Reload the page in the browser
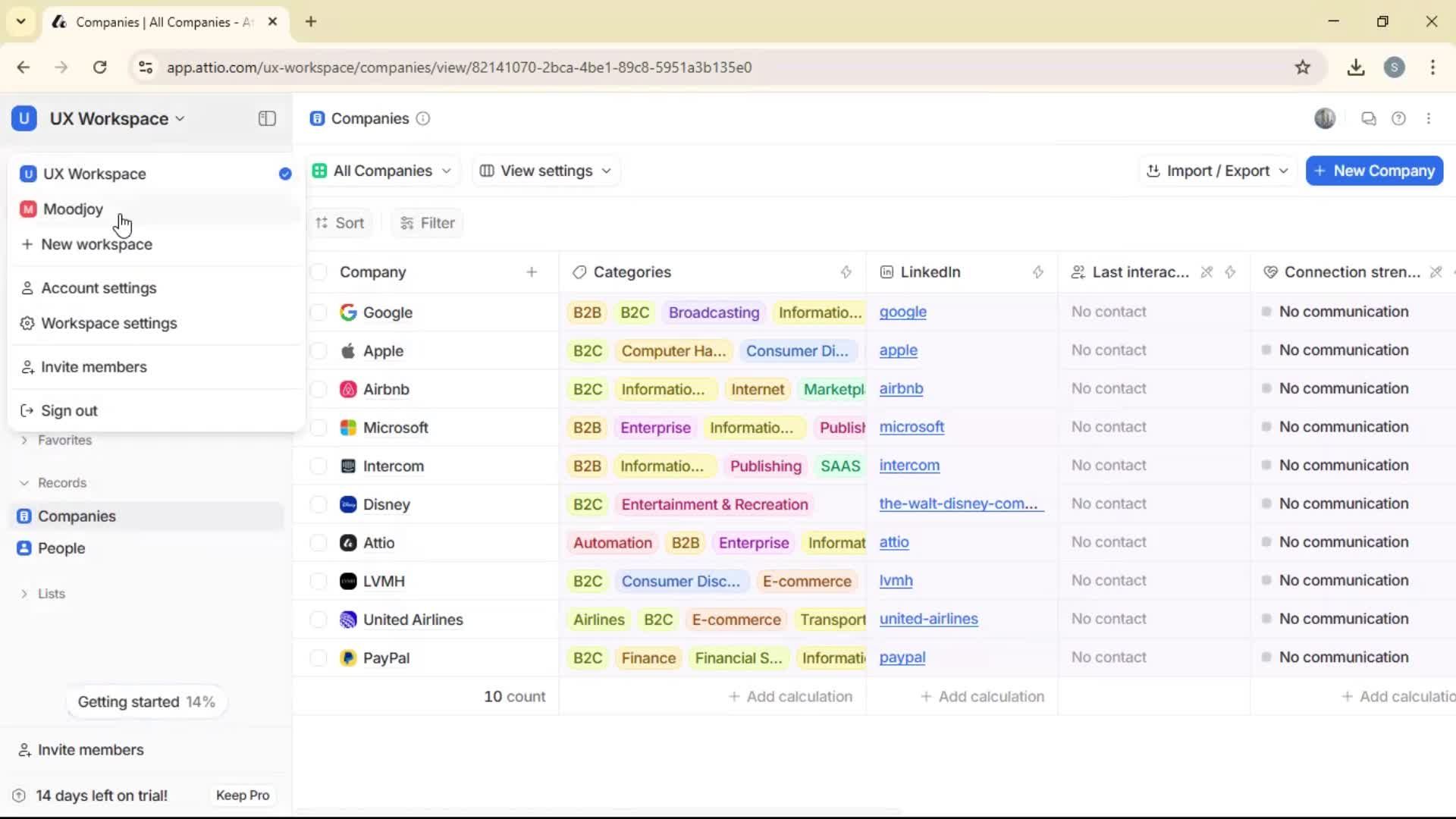Screen dimensions: 1456x819 (99, 67)
